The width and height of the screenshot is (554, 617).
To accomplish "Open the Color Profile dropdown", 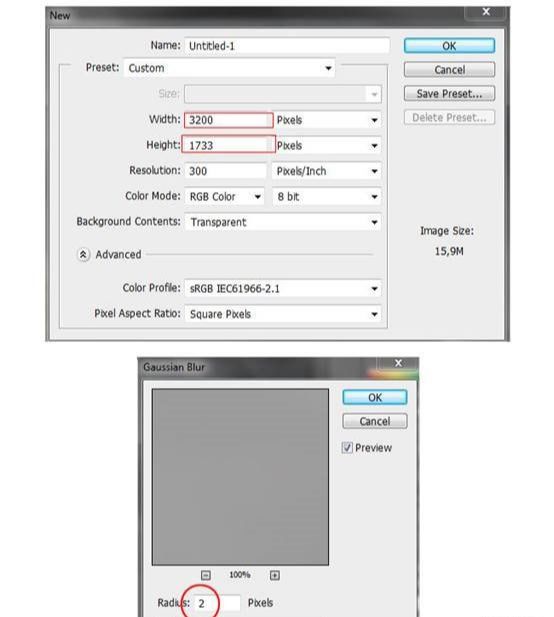I will pos(283,288).
